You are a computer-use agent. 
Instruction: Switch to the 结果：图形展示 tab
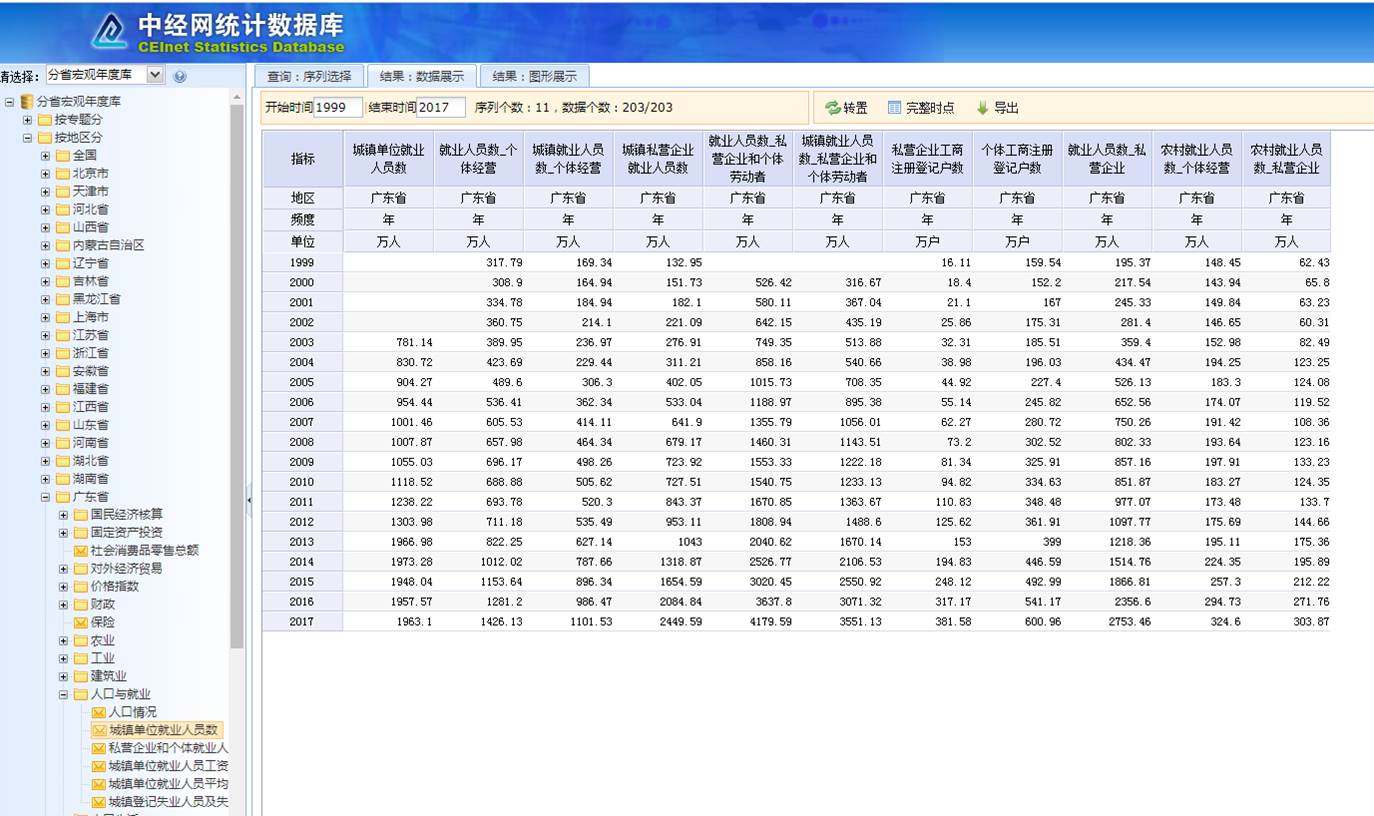pos(535,76)
